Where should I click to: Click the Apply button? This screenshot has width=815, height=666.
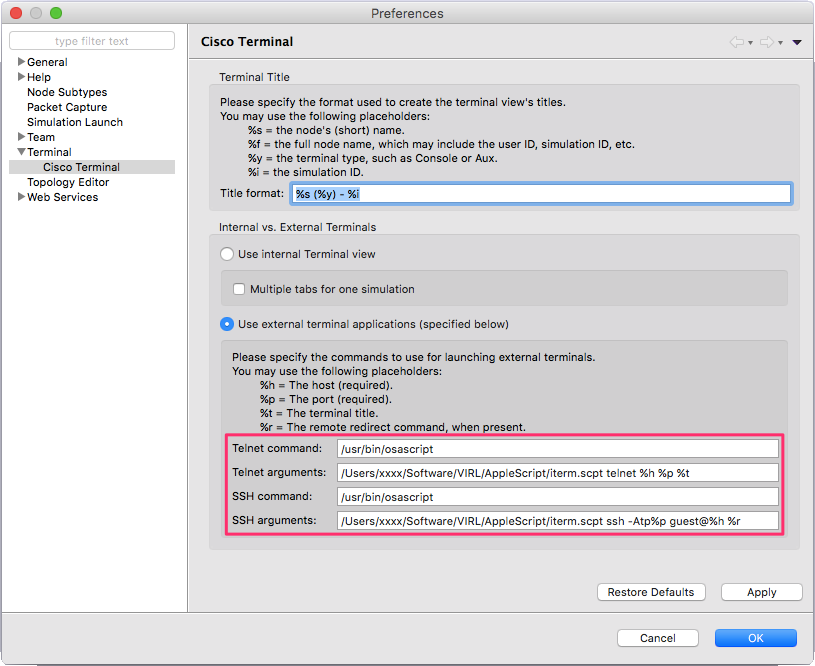tap(761, 592)
